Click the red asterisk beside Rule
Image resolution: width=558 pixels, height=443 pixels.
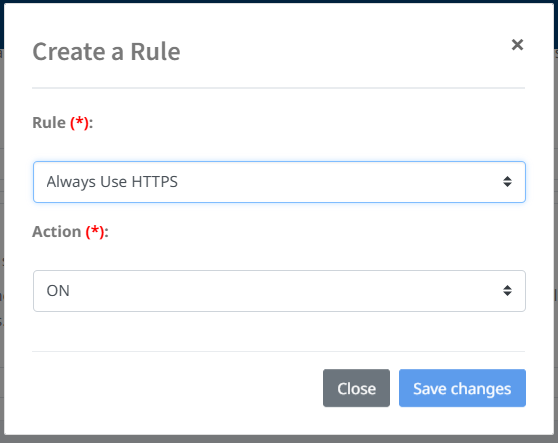coord(79,121)
